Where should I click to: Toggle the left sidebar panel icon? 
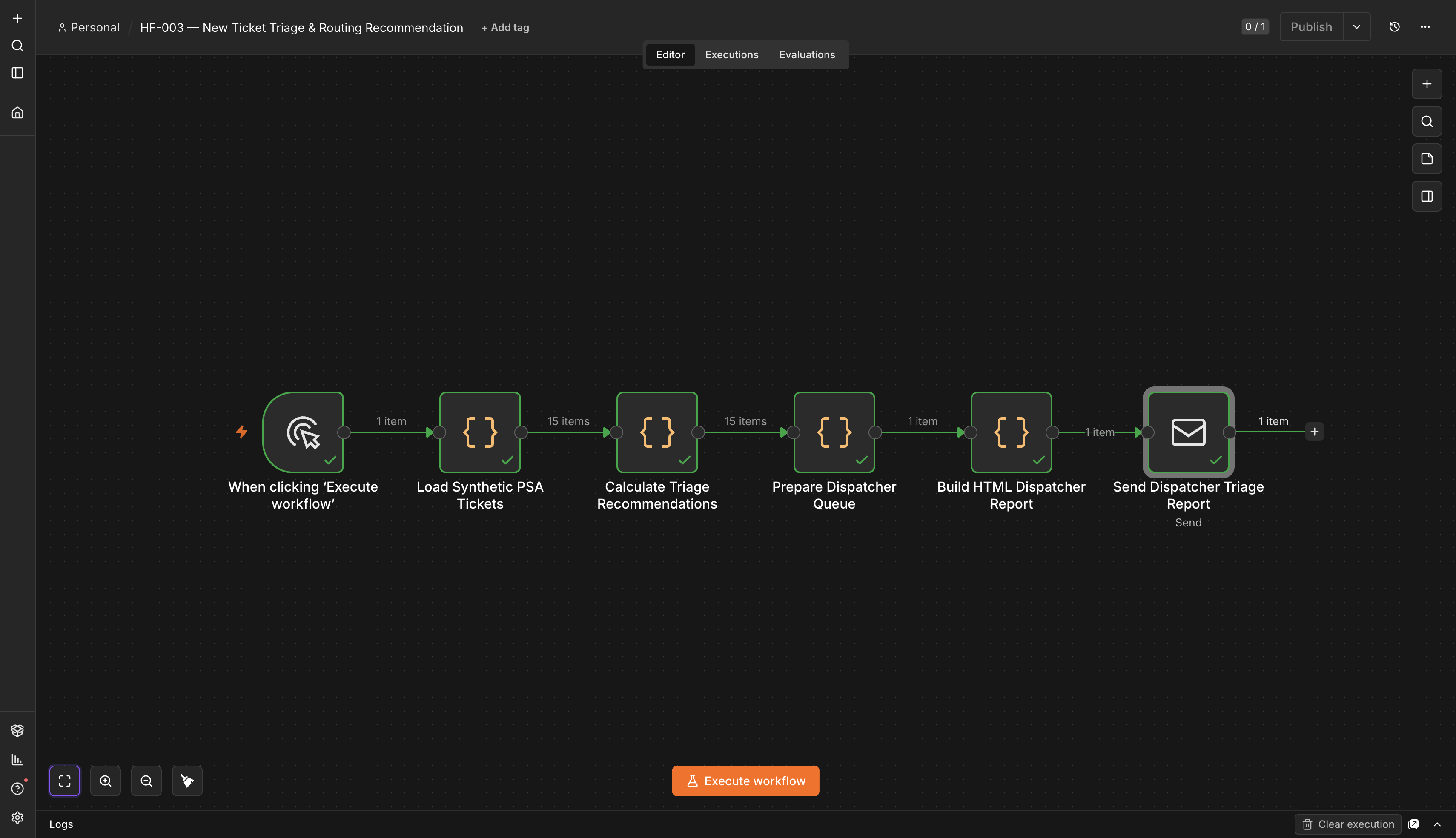click(x=17, y=73)
